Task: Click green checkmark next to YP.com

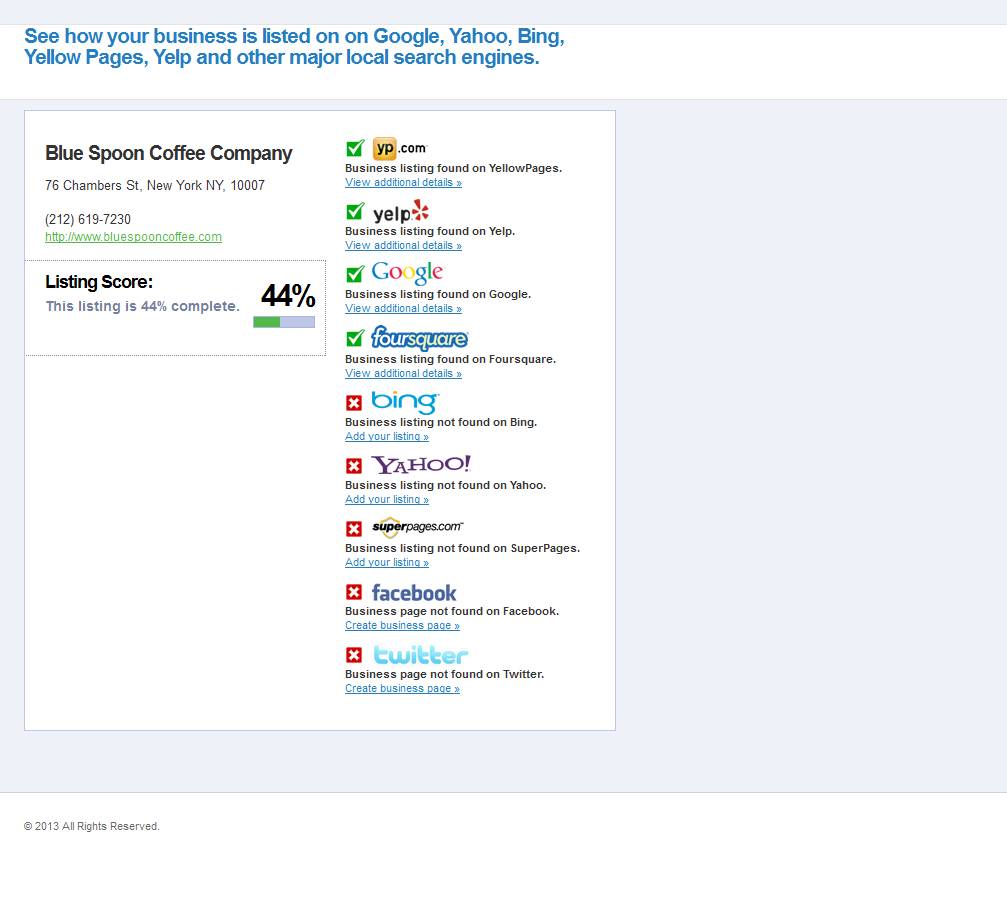Action: 355,148
